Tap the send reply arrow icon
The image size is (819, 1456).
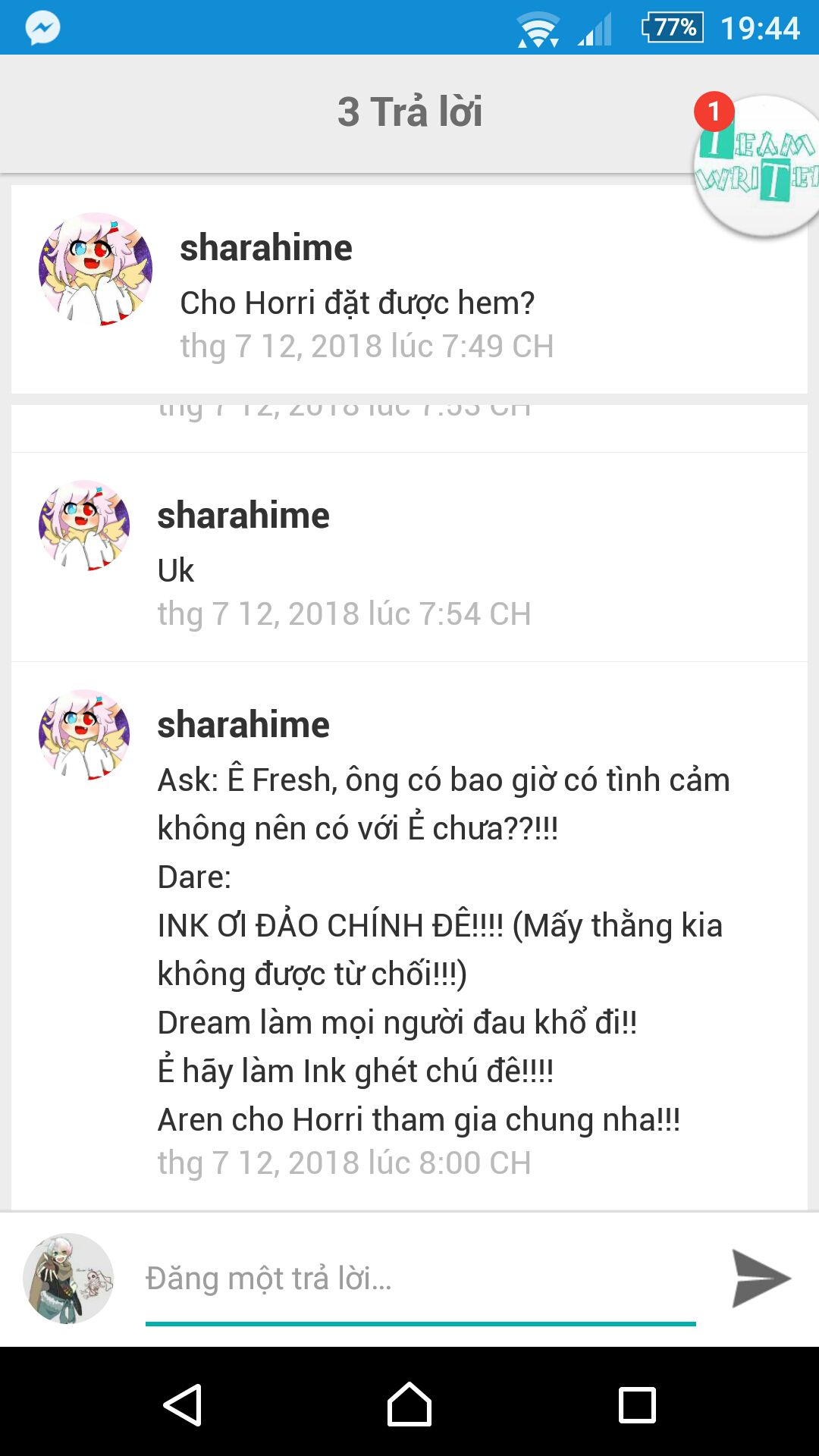pyautogui.click(x=761, y=1279)
